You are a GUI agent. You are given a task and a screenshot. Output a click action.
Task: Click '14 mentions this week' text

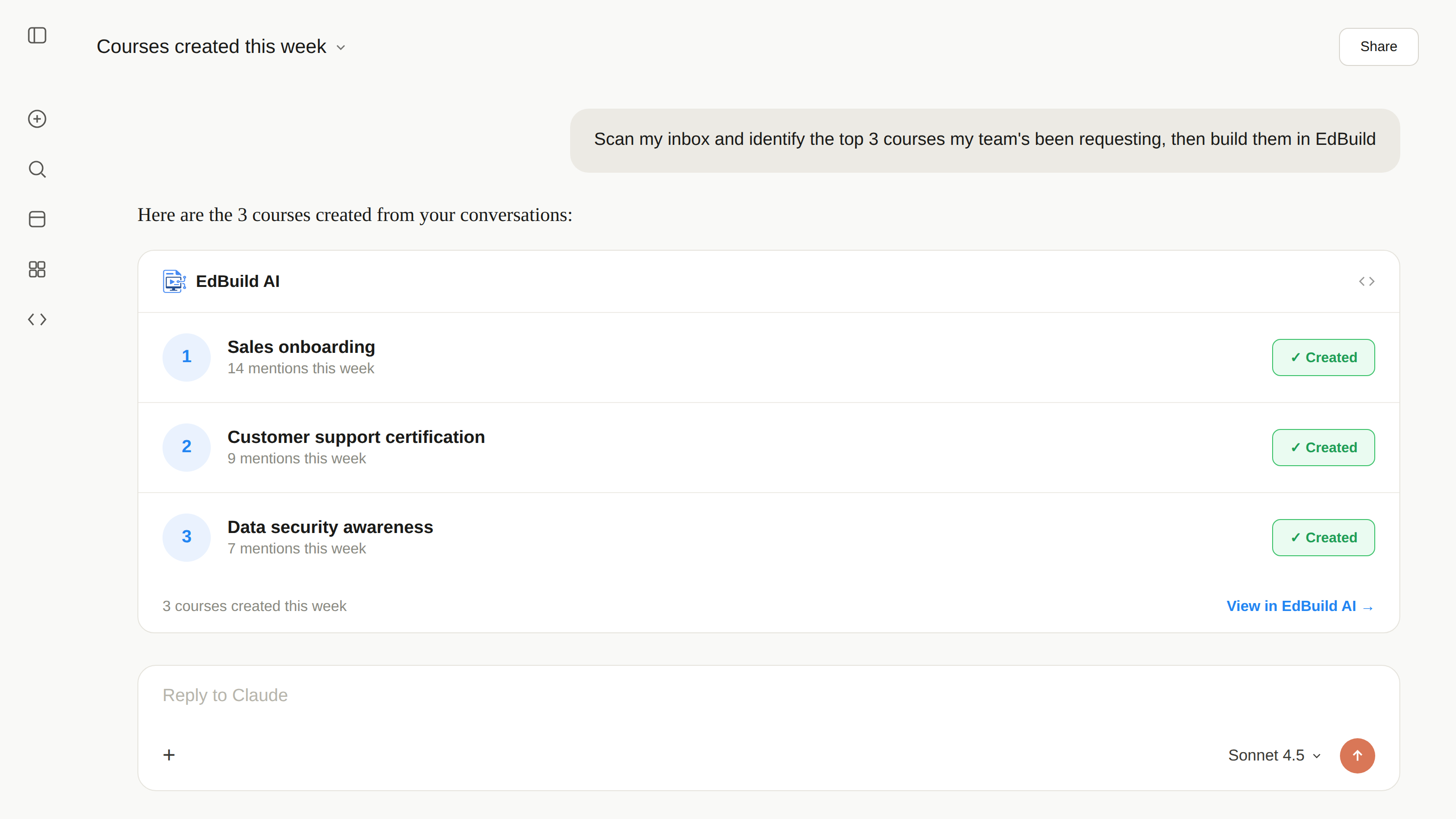(x=301, y=369)
